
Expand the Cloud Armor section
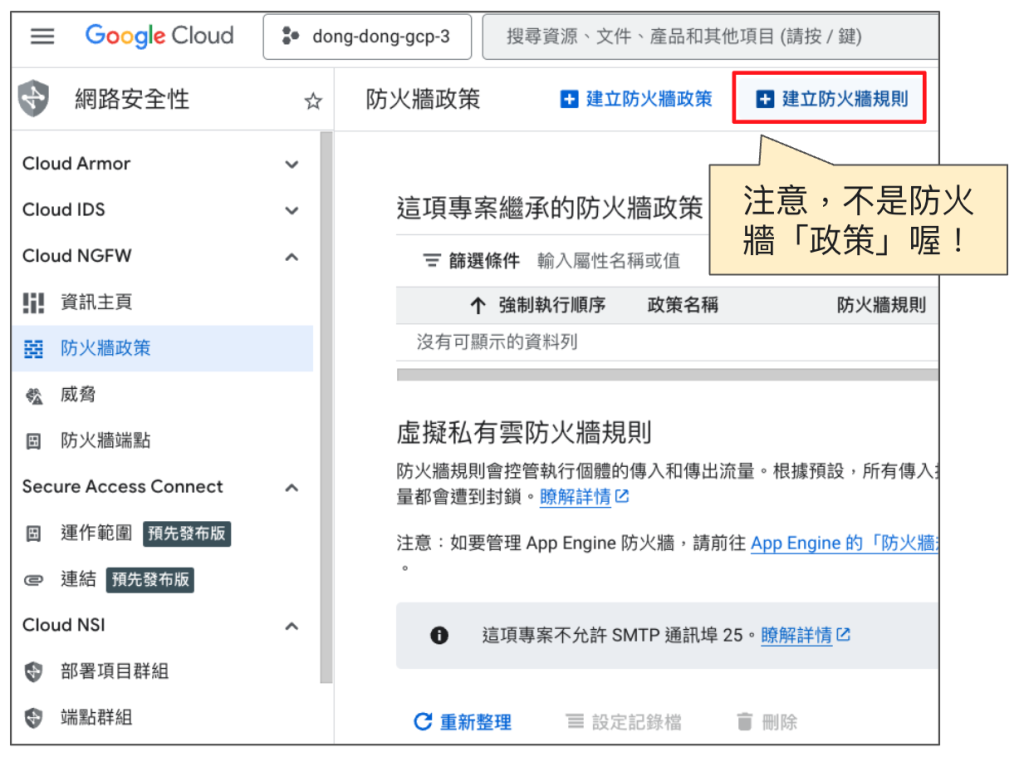[x=292, y=164]
